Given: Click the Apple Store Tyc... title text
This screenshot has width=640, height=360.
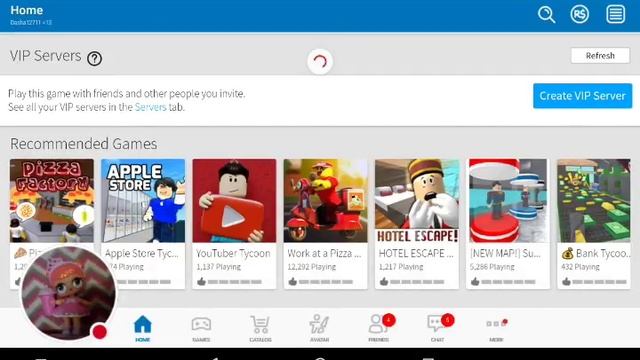Looking at the screenshot, I should coord(142,253).
